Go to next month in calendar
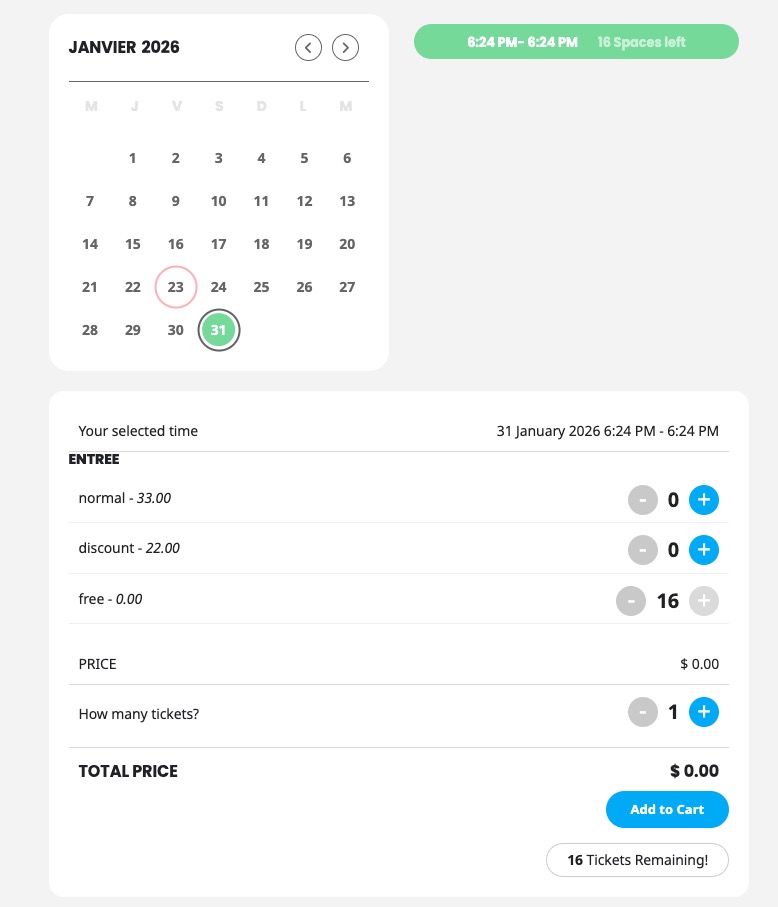Image resolution: width=778 pixels, height=907 pixels. (x=346, y=47)
